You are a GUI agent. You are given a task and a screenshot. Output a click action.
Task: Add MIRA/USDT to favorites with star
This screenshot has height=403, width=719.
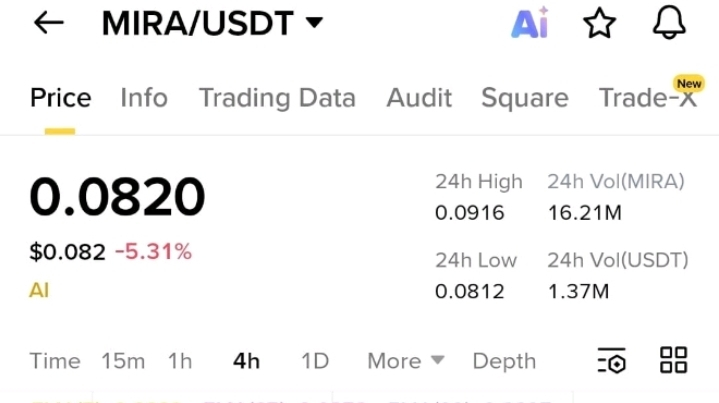599,23
